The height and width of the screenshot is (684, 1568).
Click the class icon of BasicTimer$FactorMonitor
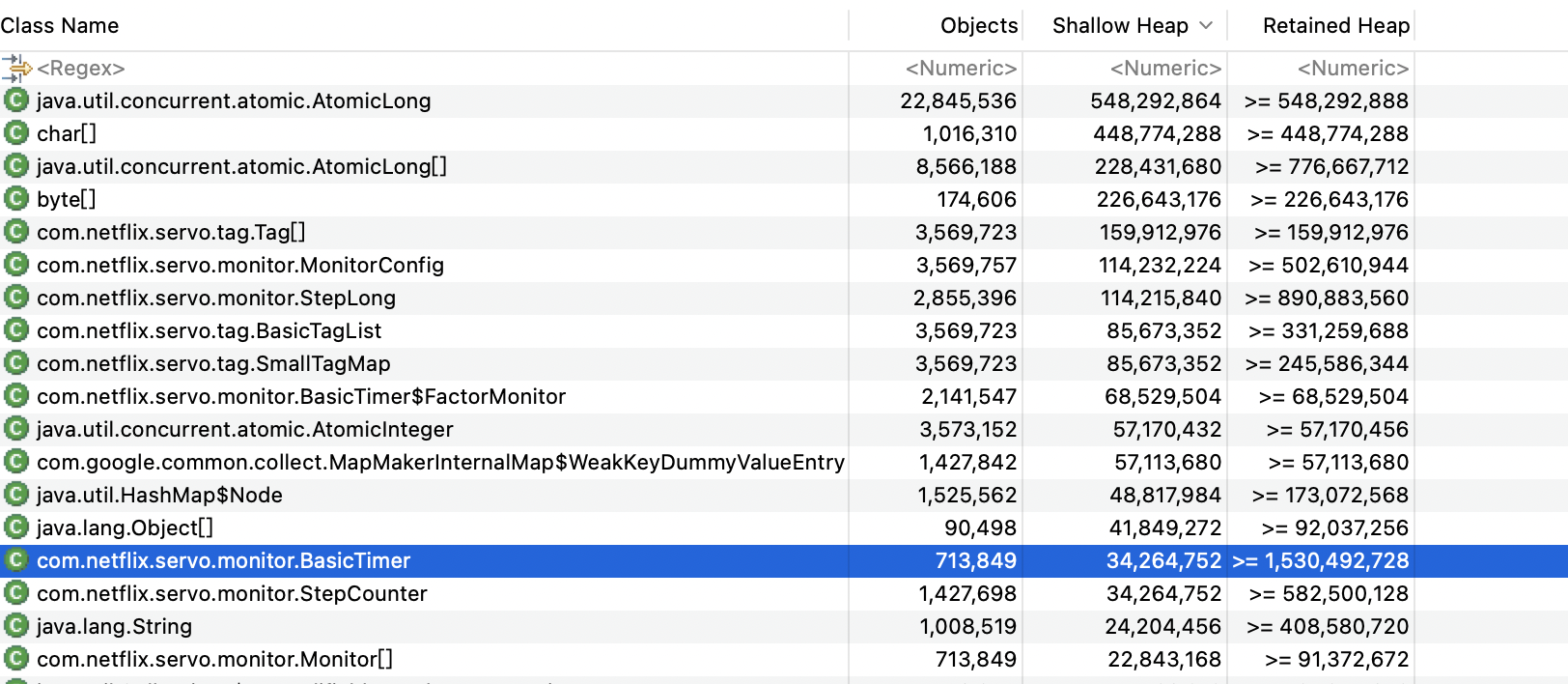pos(16,396)
